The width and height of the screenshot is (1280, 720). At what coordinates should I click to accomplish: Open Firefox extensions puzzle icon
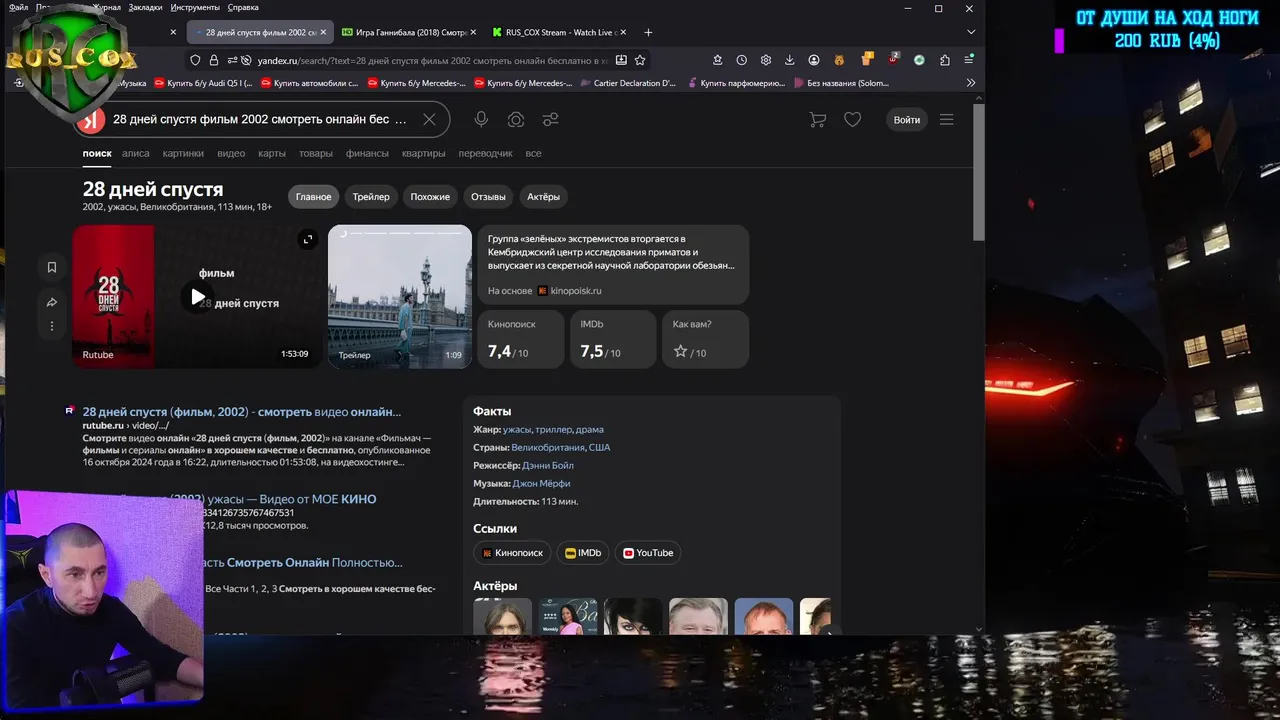tap(944, 60)
